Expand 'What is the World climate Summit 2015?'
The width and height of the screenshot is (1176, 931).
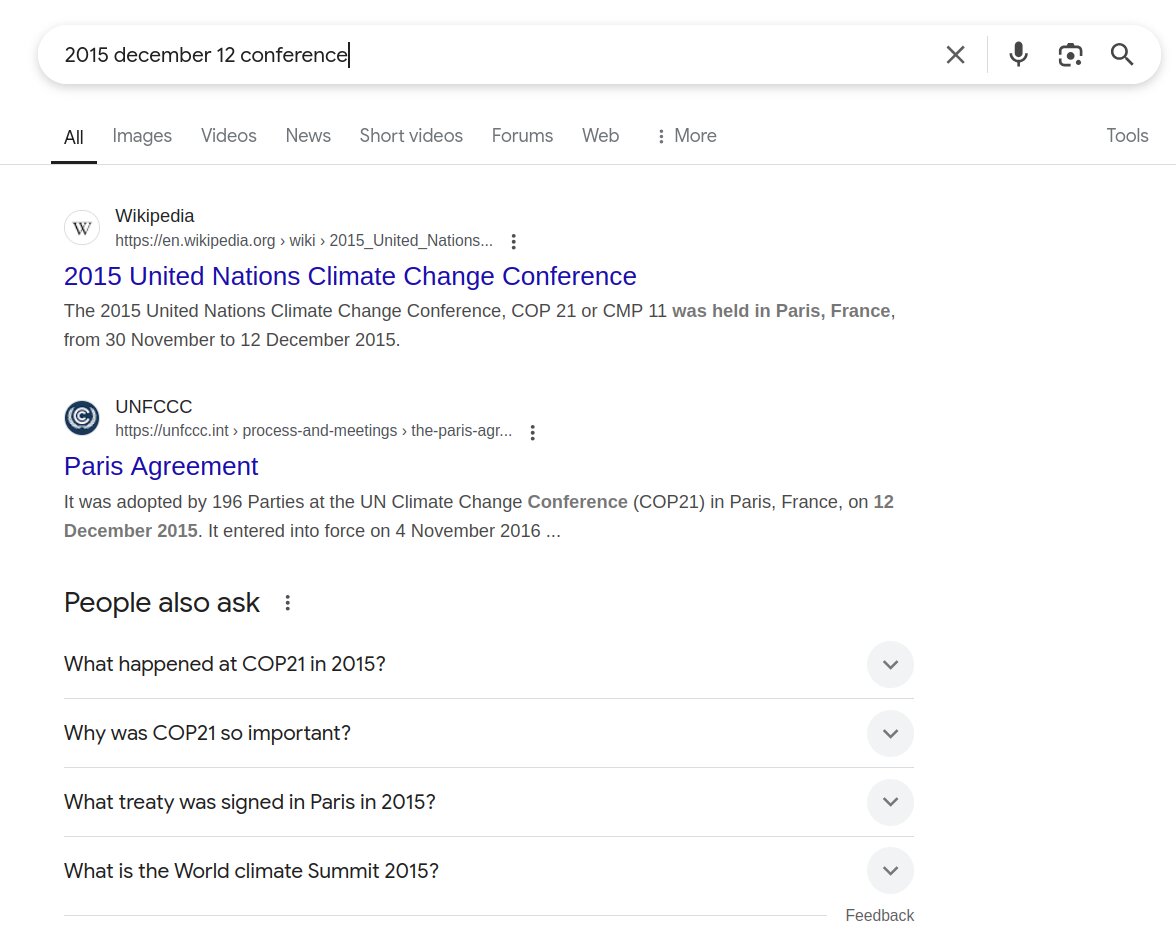pyautogui.click(x=889, y=870)
